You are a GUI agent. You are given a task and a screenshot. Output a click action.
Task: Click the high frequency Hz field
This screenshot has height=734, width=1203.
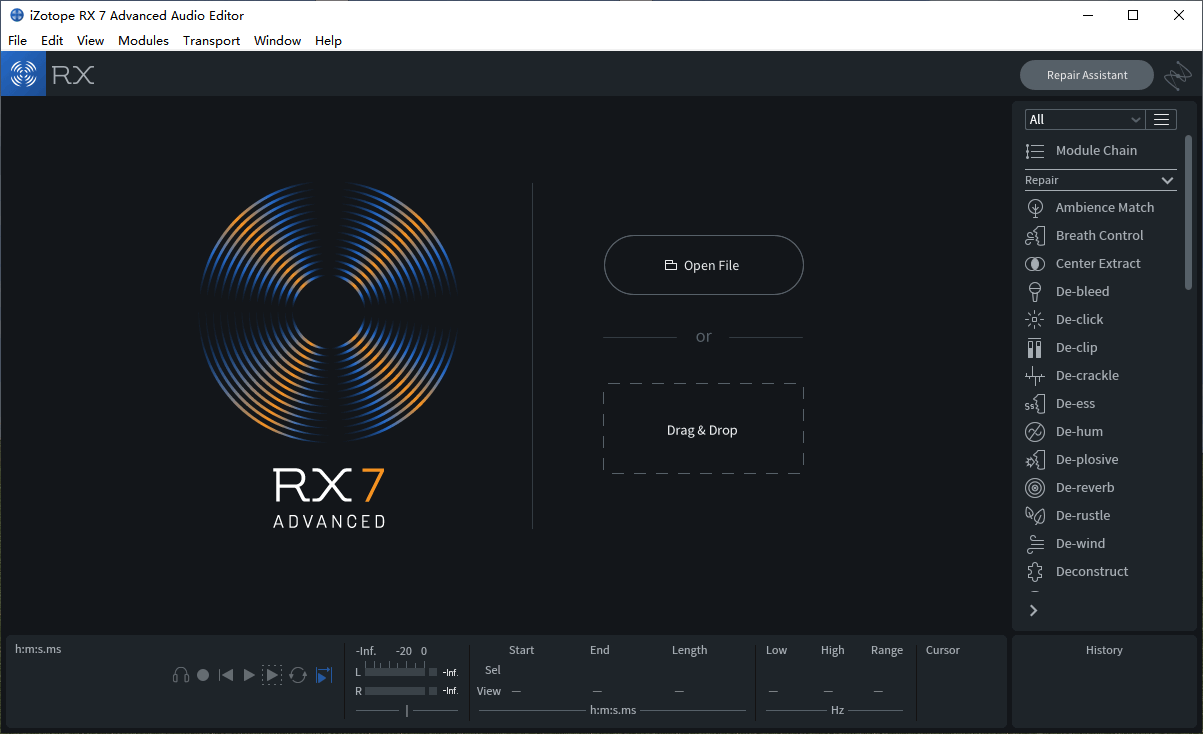(828, 691)
